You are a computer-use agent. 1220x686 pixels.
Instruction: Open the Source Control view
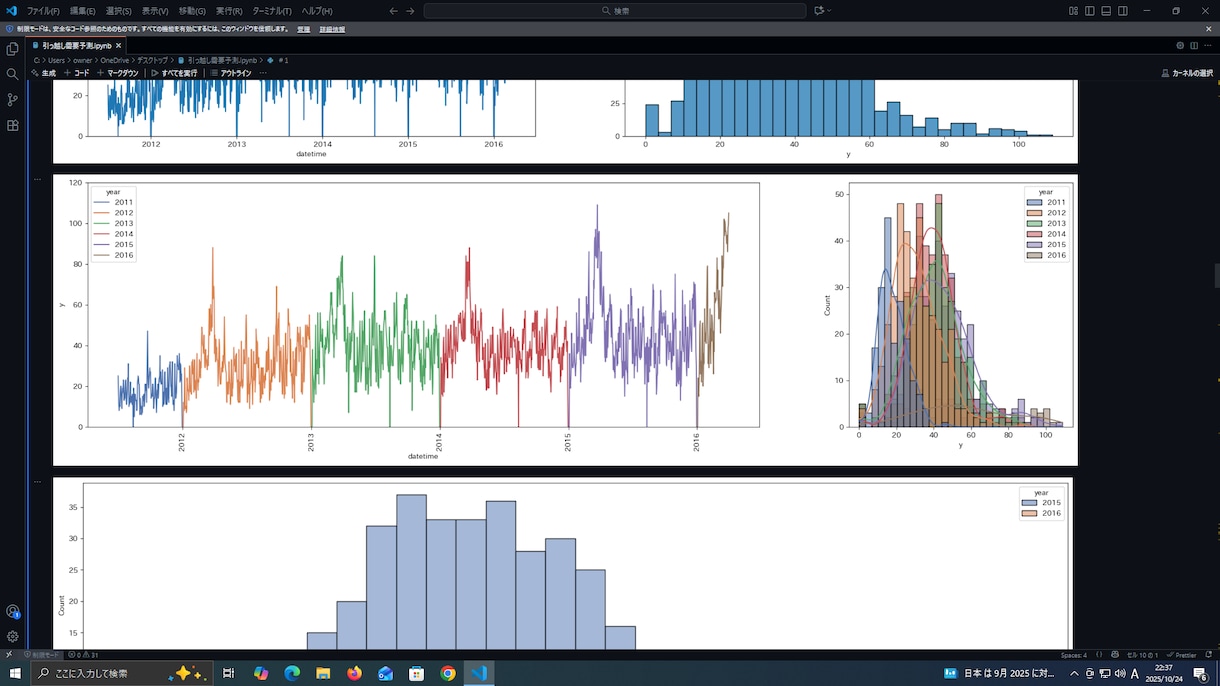click(x=12, y=100)
